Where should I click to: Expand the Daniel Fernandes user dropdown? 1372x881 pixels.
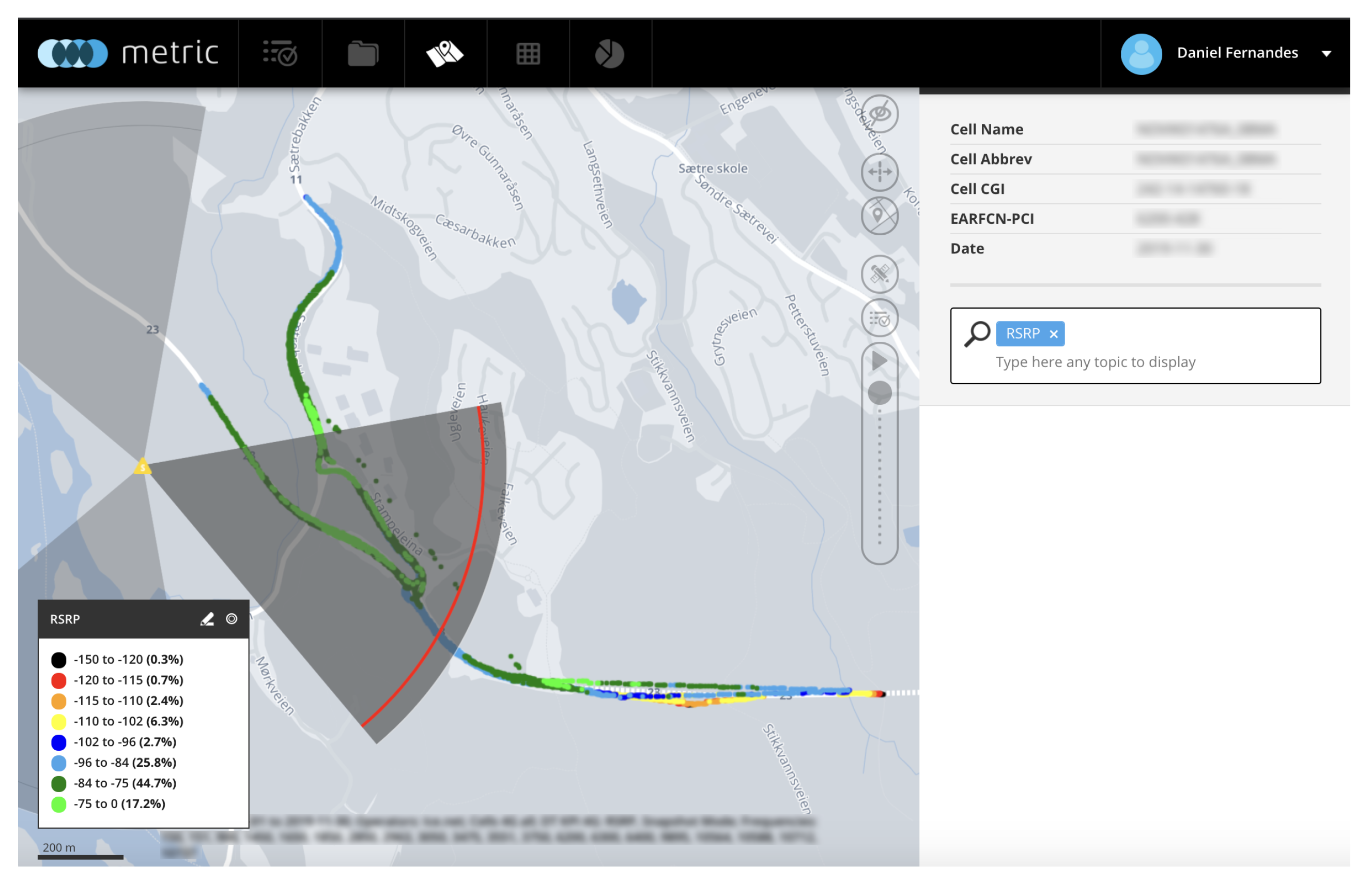(x=1326, y=53)
